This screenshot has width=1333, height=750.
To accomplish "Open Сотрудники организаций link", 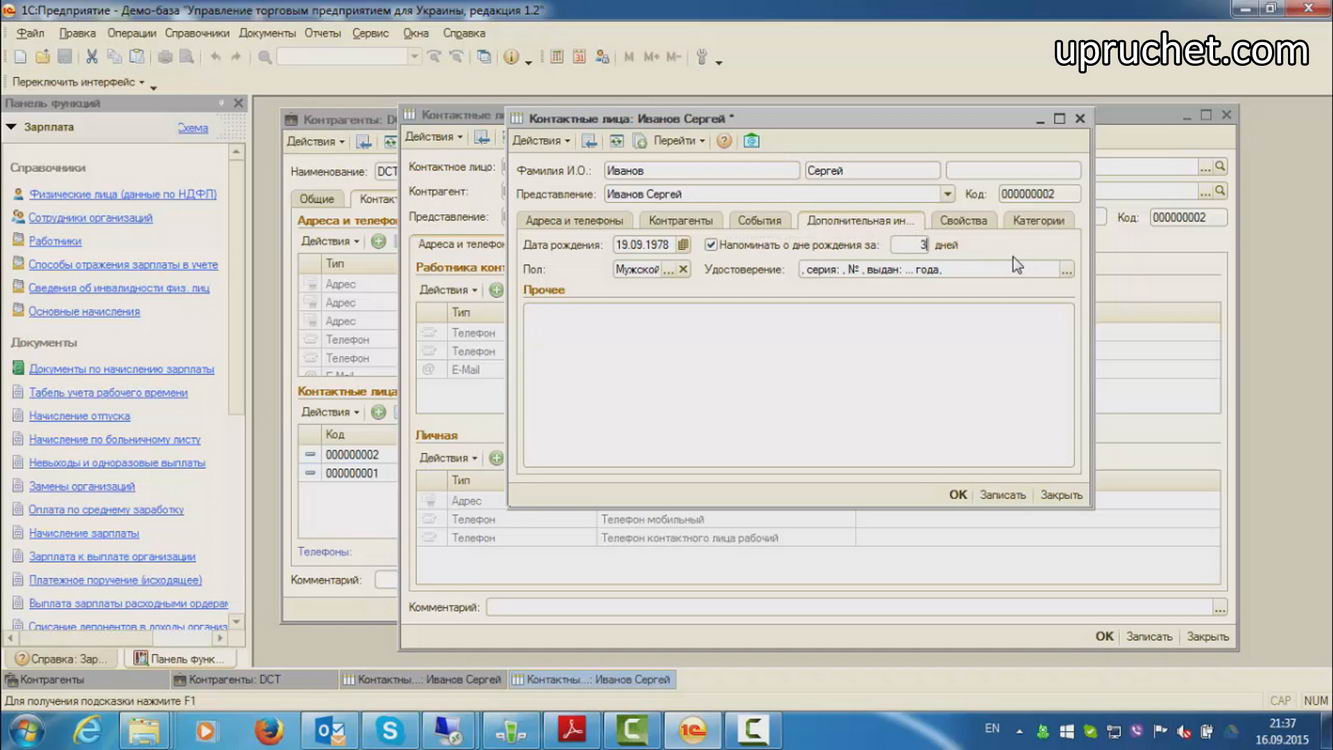I will point(90,218).
